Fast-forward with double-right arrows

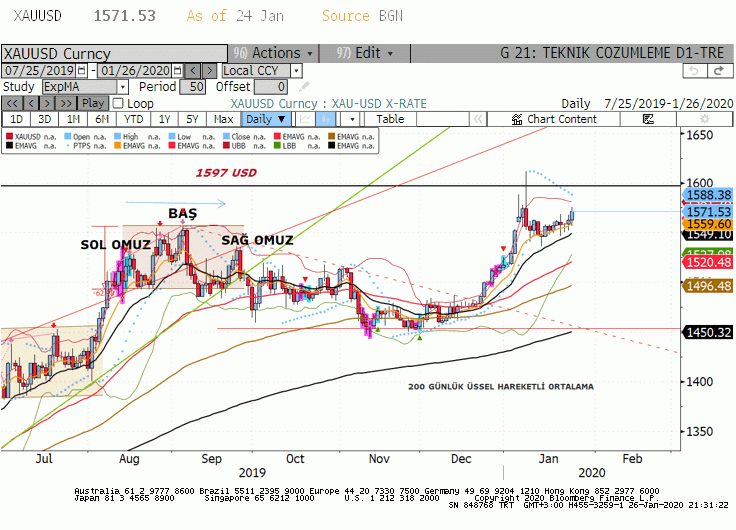(66, 103)
